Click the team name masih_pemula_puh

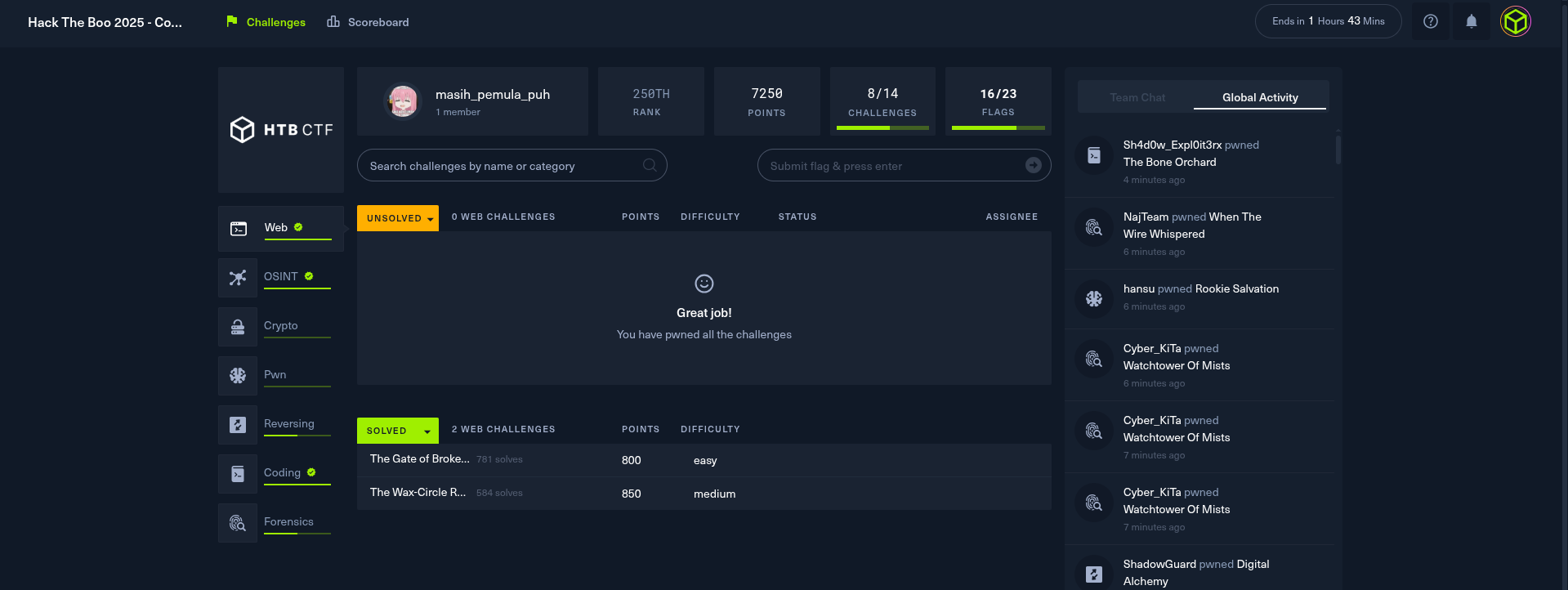[x=493, y=94]
